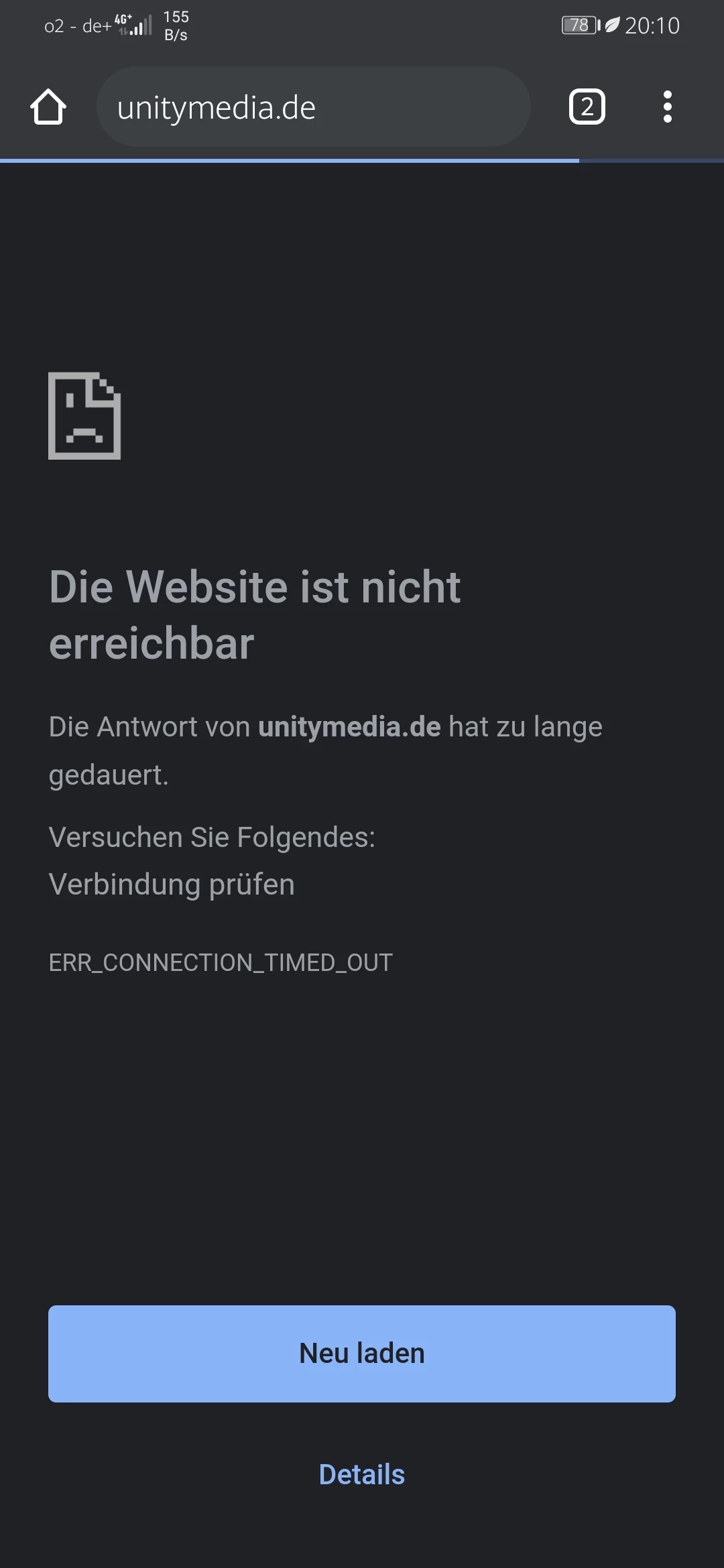Tap the browser home icon
The width and height of the screenshot is (724, 1568).
(48, 107)
